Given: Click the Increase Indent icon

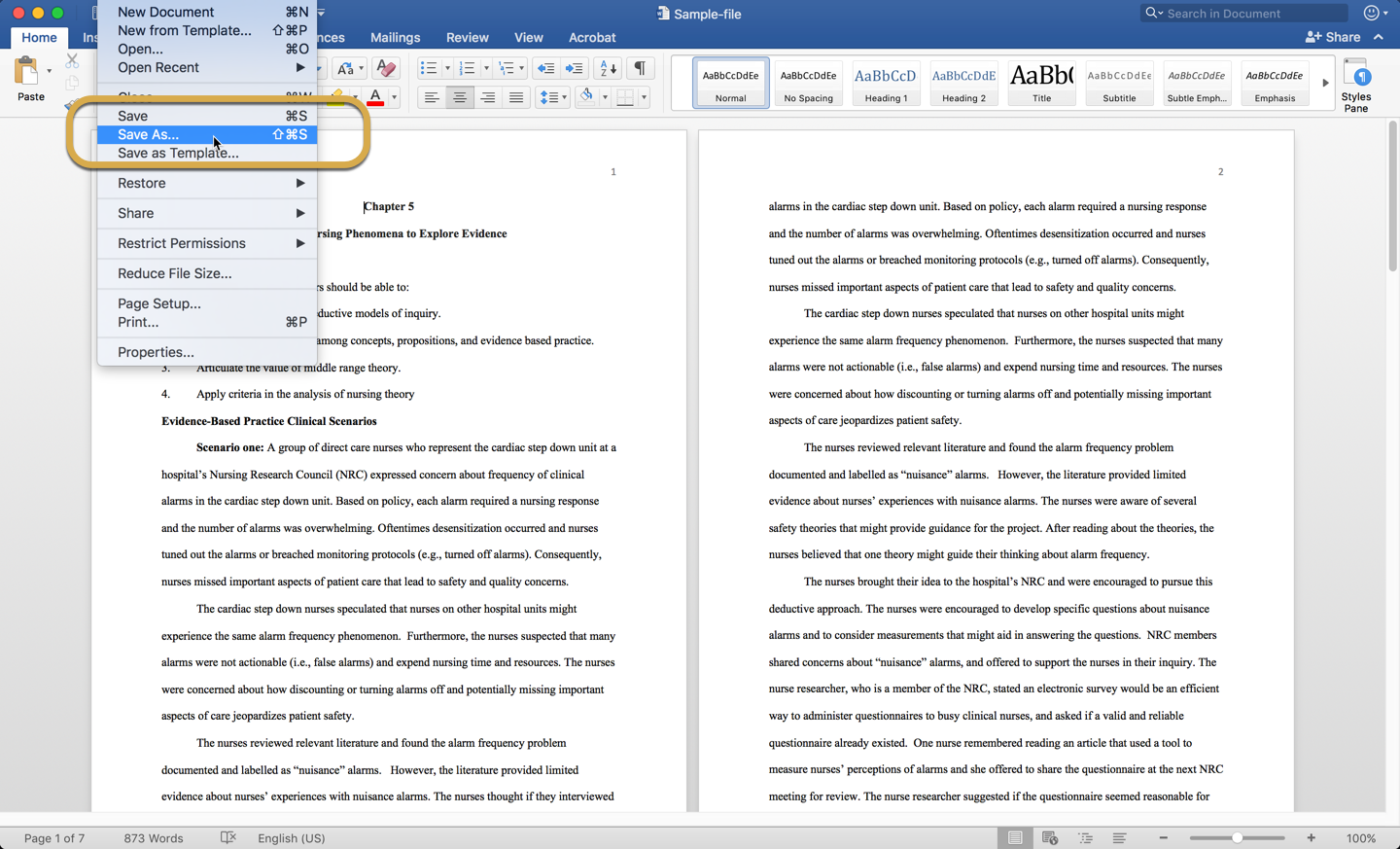Looking at the screenshot, I should point(575,68).
